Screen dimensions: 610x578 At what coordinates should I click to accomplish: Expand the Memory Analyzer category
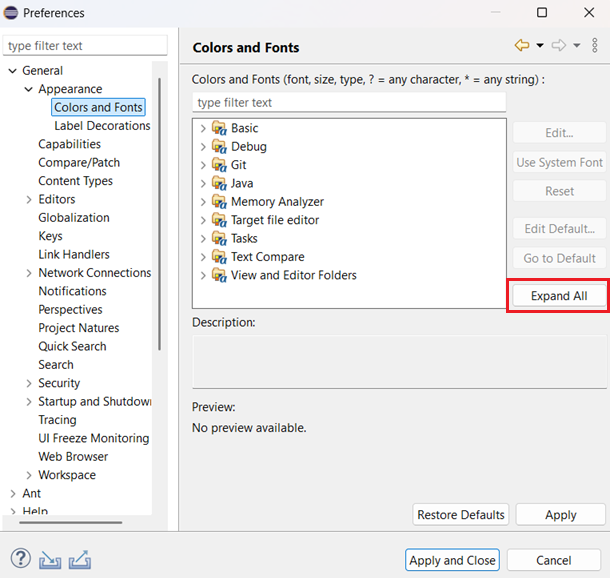point(203,202)
